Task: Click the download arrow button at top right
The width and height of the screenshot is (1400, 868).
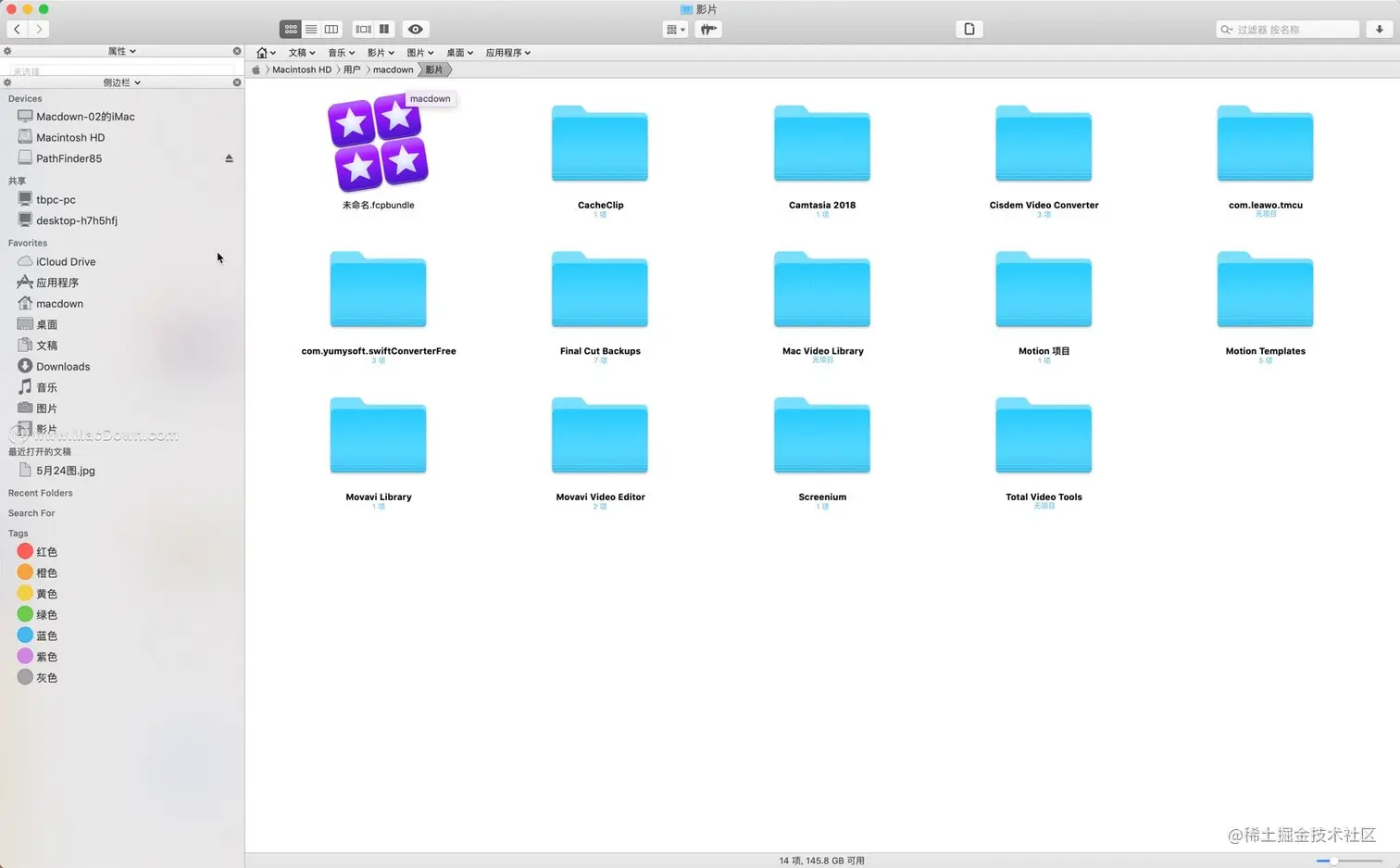Action: (x=1380, y=30)
